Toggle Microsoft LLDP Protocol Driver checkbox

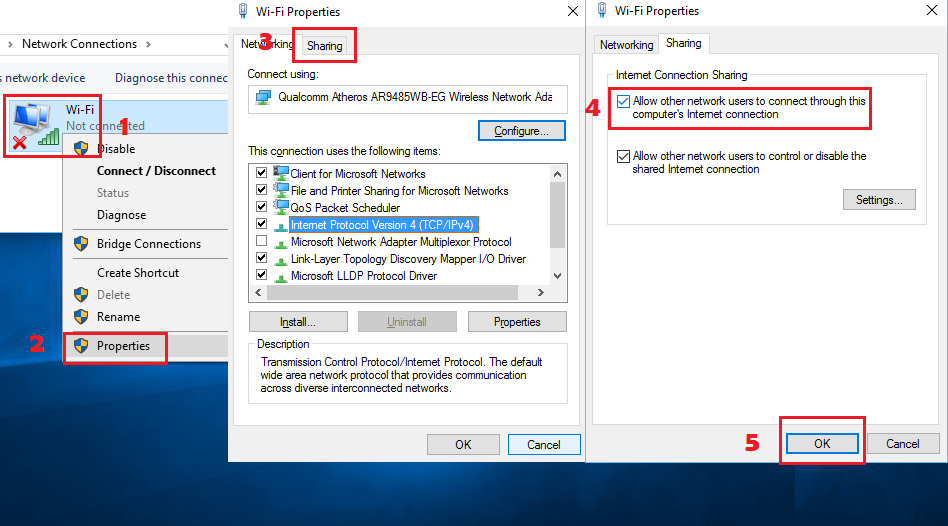point(261,274)
